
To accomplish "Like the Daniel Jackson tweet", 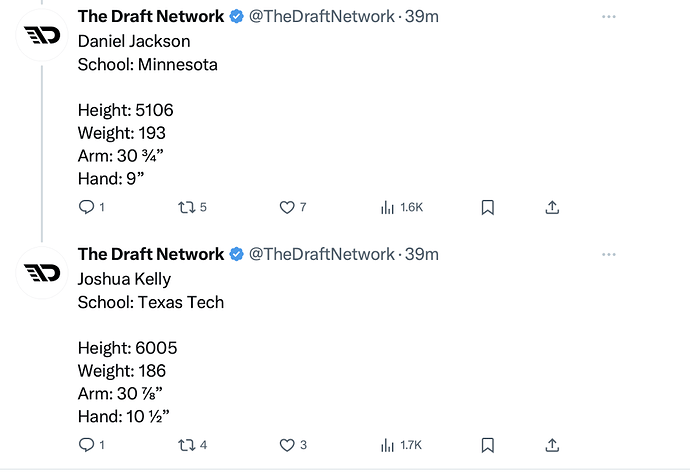I will (x=288, y=207).
